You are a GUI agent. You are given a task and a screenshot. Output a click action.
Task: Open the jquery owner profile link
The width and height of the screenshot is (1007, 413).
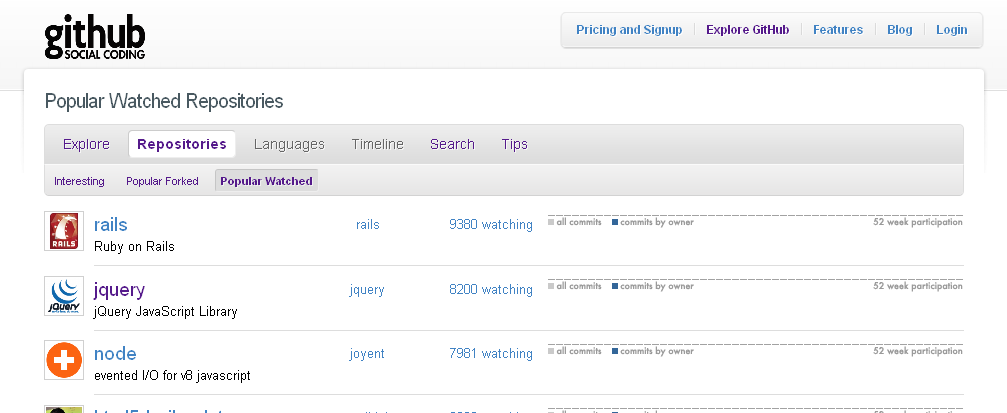point(367,290)
